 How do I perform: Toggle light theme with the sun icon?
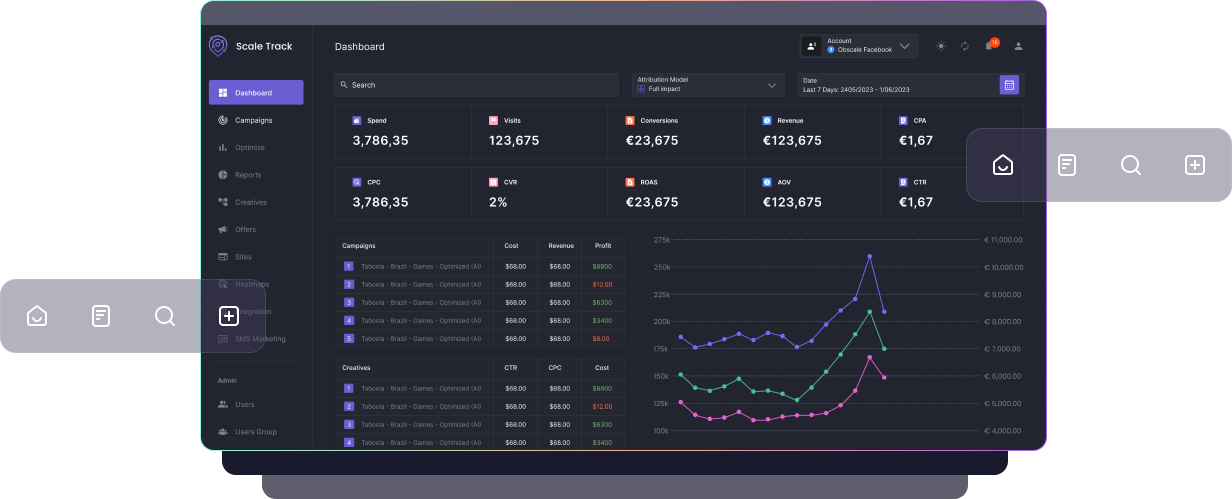pyautogui.click(x=940, y=46)
